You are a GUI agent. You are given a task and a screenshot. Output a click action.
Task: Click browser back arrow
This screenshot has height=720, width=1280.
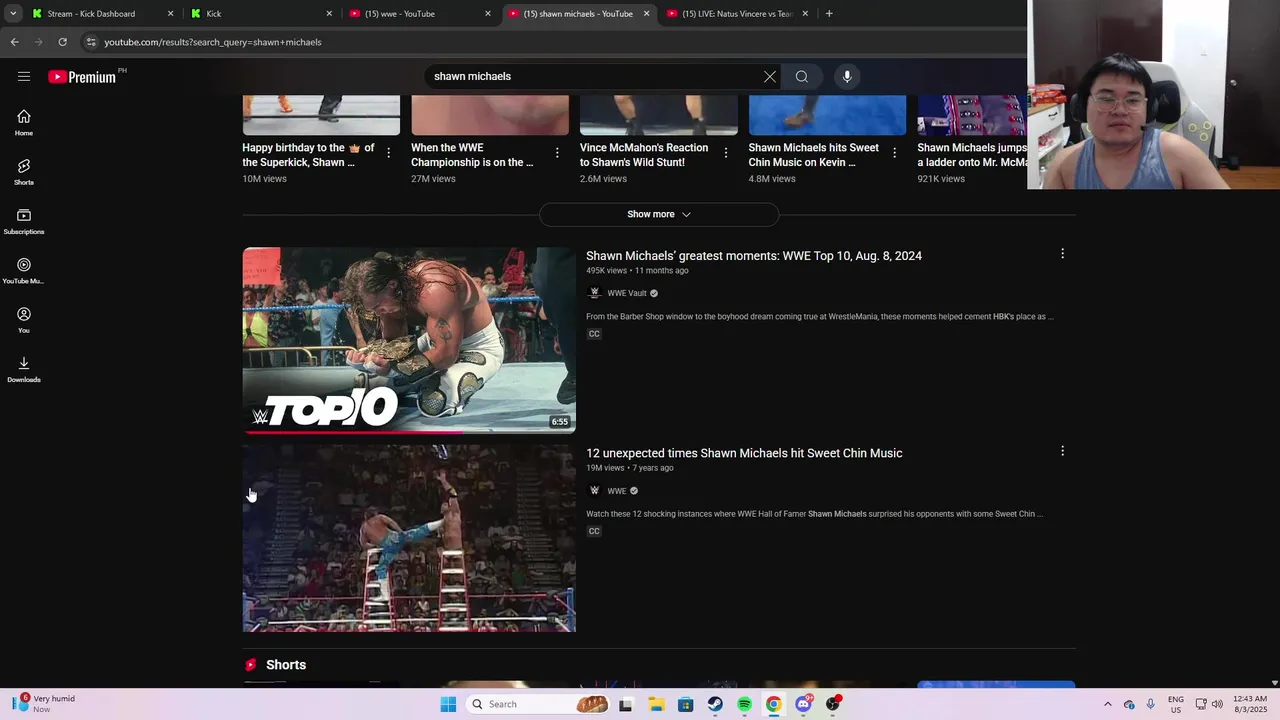tap(14, 42)
